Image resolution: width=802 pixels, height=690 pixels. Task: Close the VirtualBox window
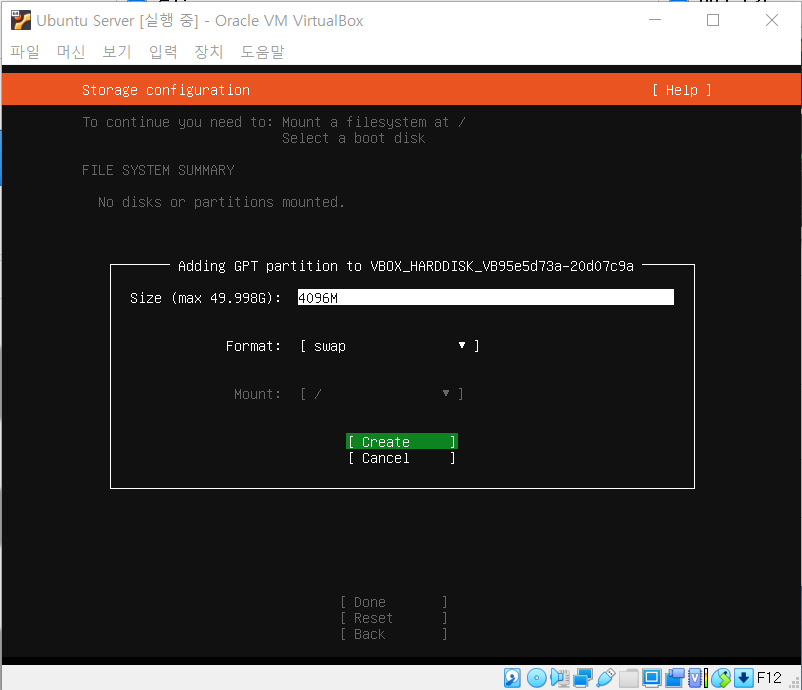click(772, 20)
